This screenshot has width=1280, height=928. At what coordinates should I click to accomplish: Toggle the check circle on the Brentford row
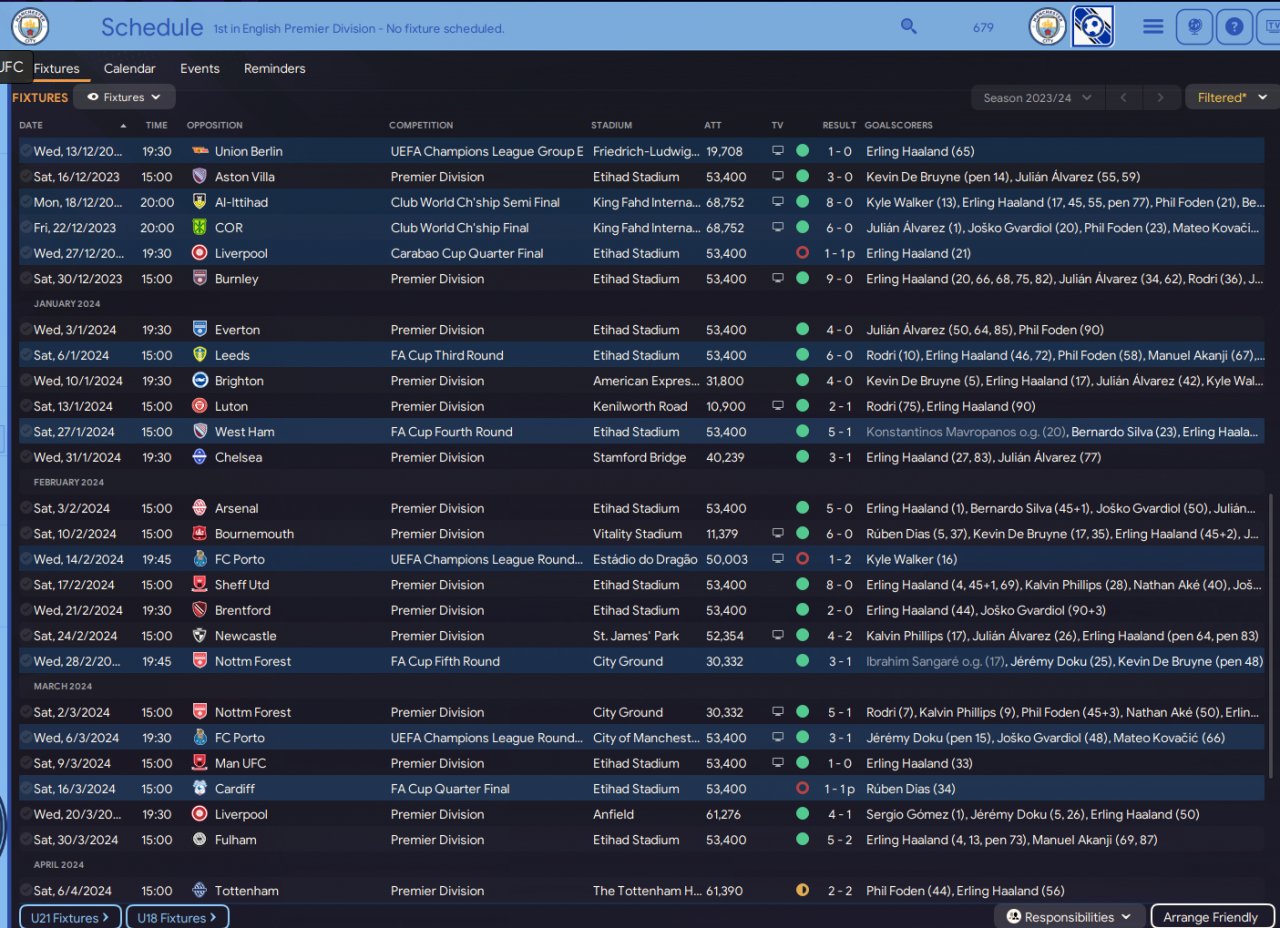pyautogui.click(x=25, y=610)
